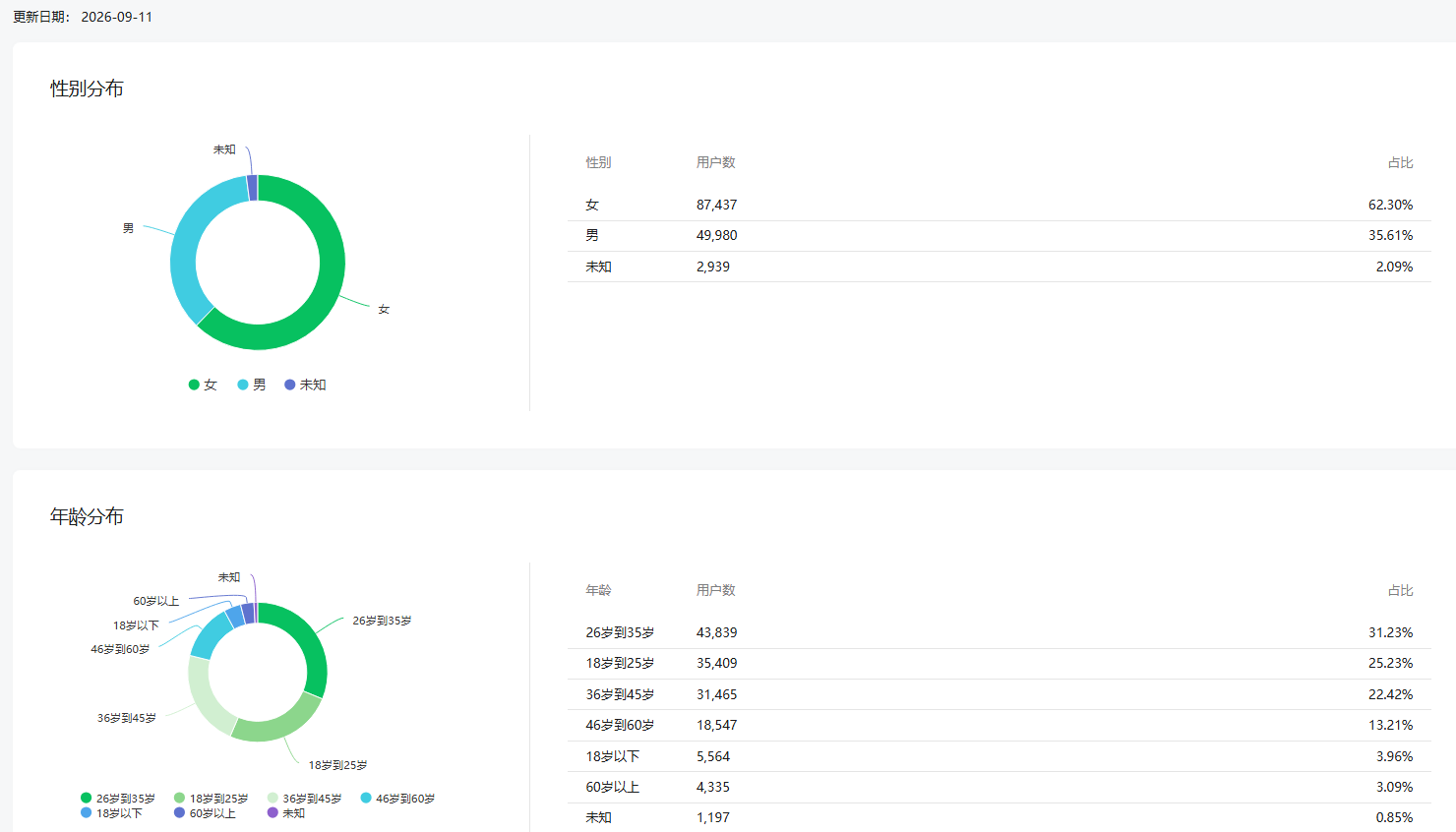Toggle the 26岁到35岁 legend entry

[118, 799]
